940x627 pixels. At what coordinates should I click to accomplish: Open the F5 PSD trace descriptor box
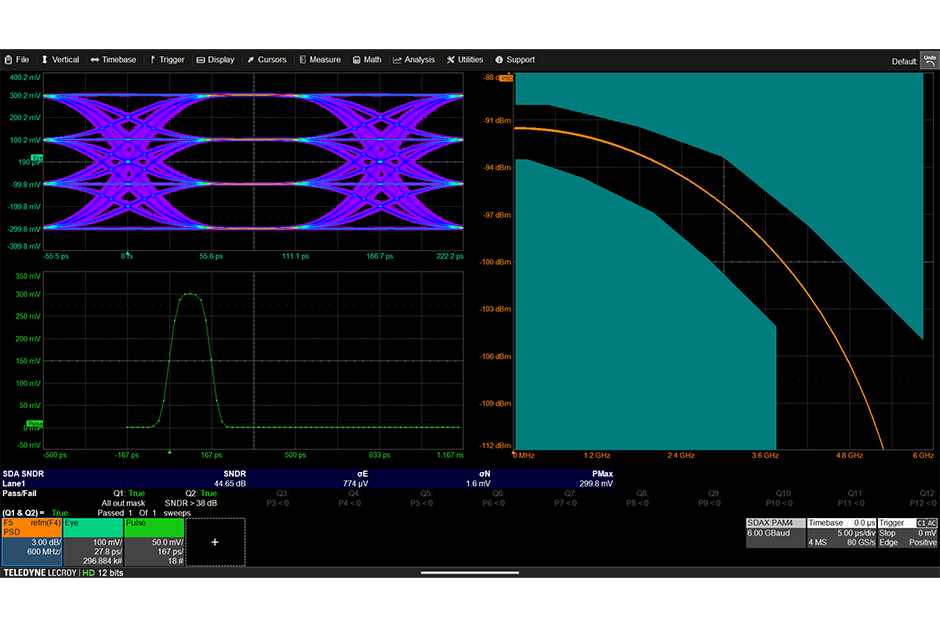coord(31,541)
